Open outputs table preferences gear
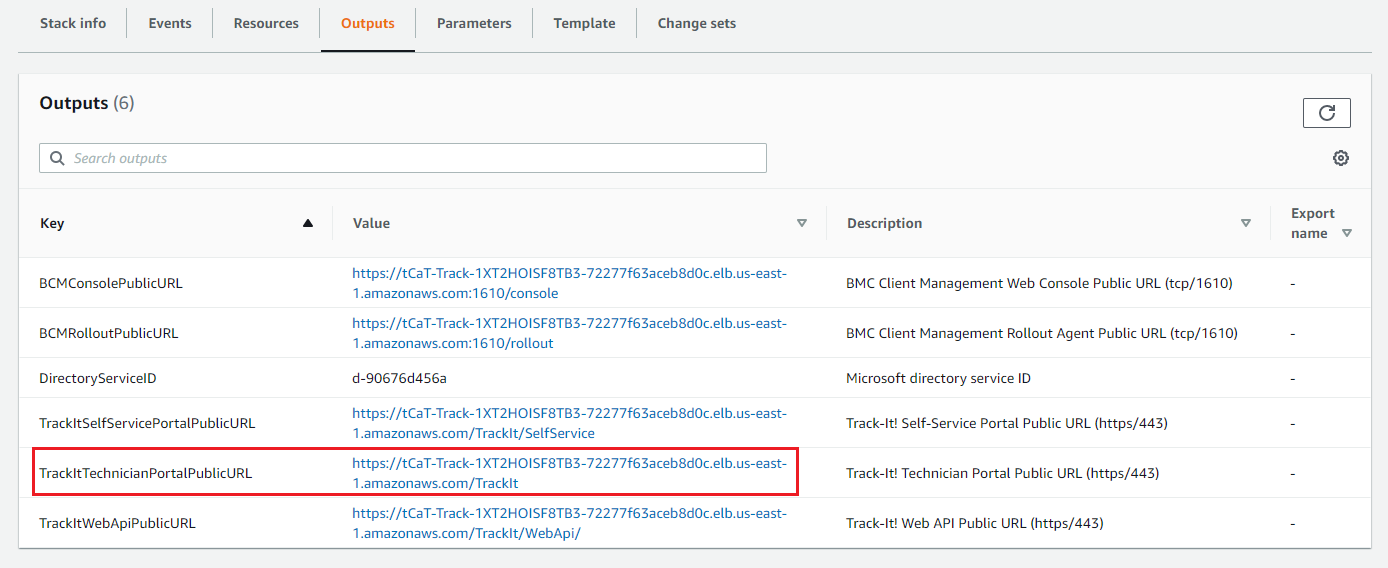This screenshot has width=1388, height=568. (x=1341, y=158)
